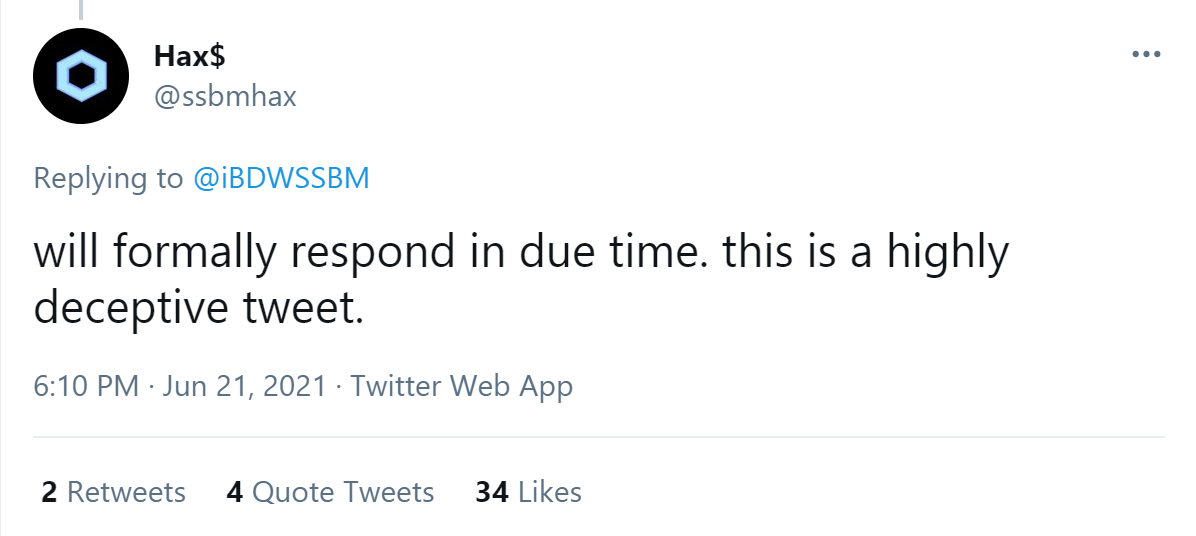Open the Hax$ profile avatar

pyautogui.click(x=80, y=76)
